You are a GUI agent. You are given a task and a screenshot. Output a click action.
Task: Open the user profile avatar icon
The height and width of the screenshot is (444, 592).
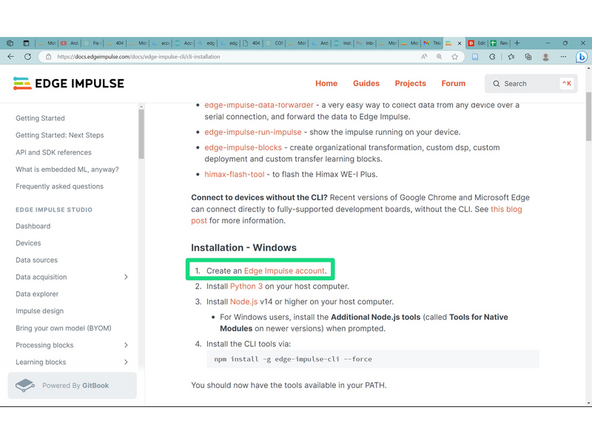(x=546, y=57)
